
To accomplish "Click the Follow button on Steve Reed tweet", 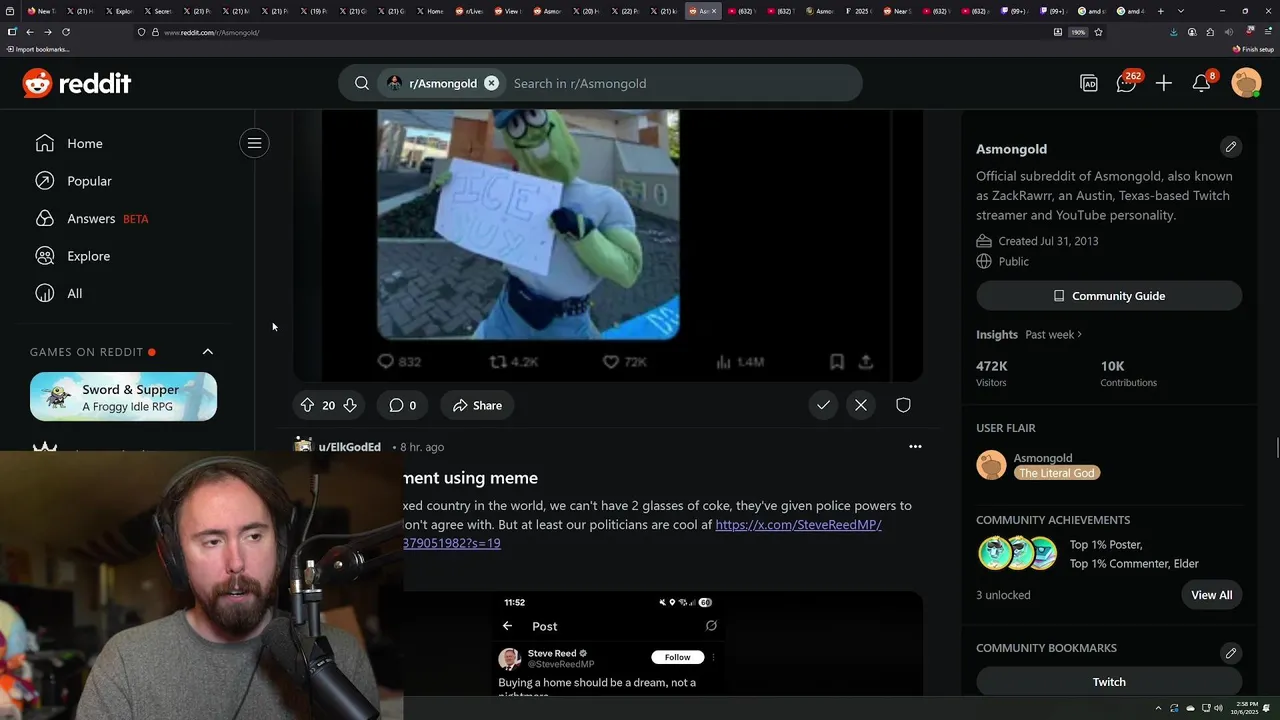I will [x=677, y=657].
